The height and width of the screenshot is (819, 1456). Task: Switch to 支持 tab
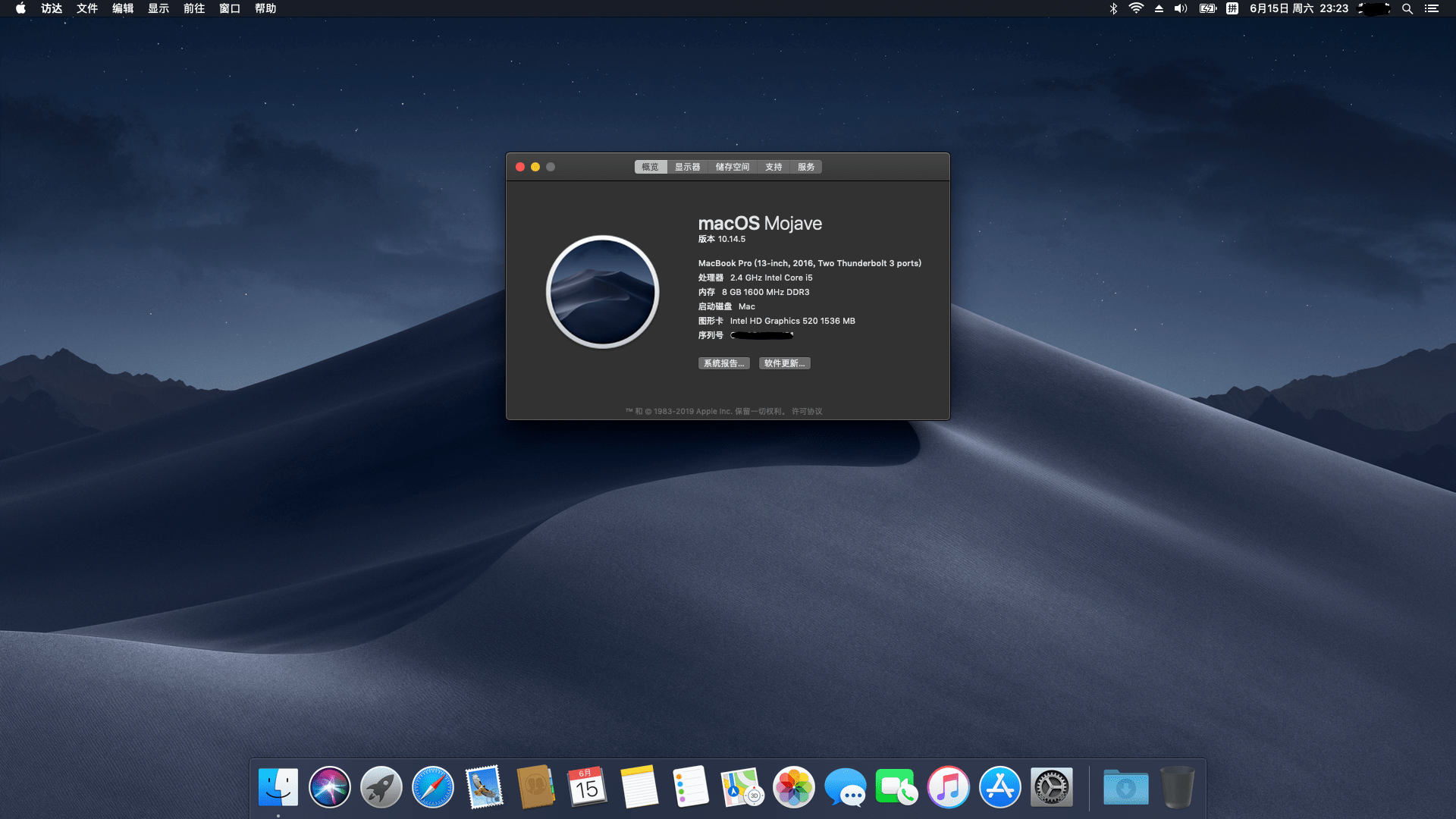773,167
